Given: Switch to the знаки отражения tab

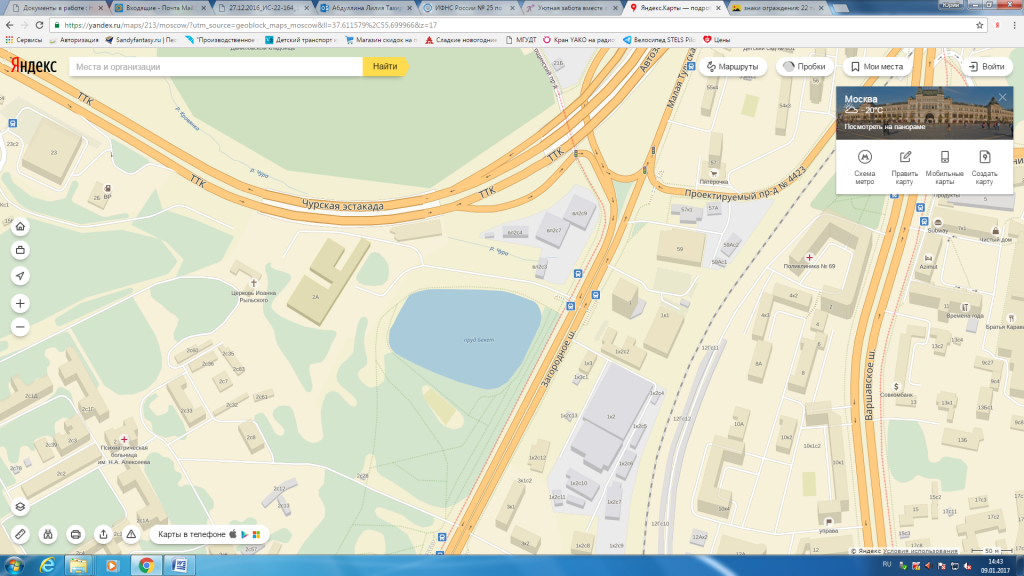Looking at the screenshot, I should pos(778,8).
